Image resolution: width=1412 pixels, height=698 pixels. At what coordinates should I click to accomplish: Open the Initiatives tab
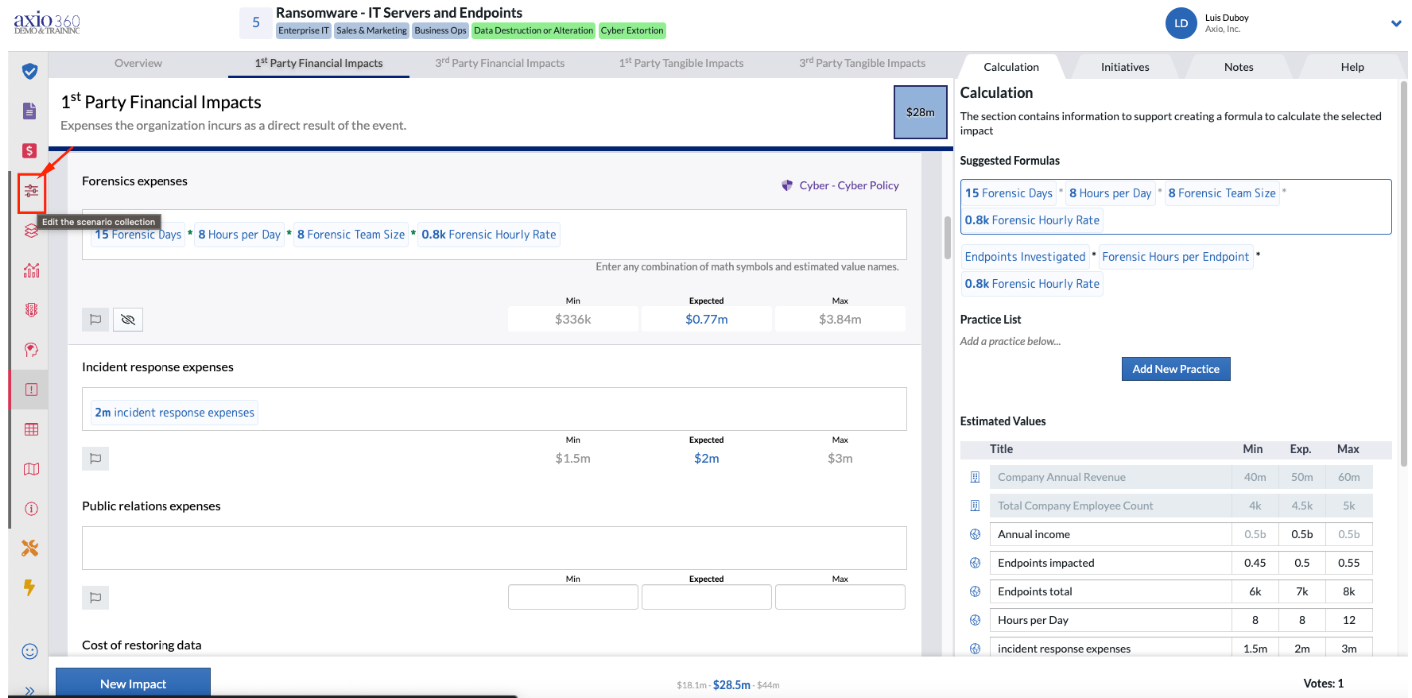pyautogui.click(x=1125, y=67)
